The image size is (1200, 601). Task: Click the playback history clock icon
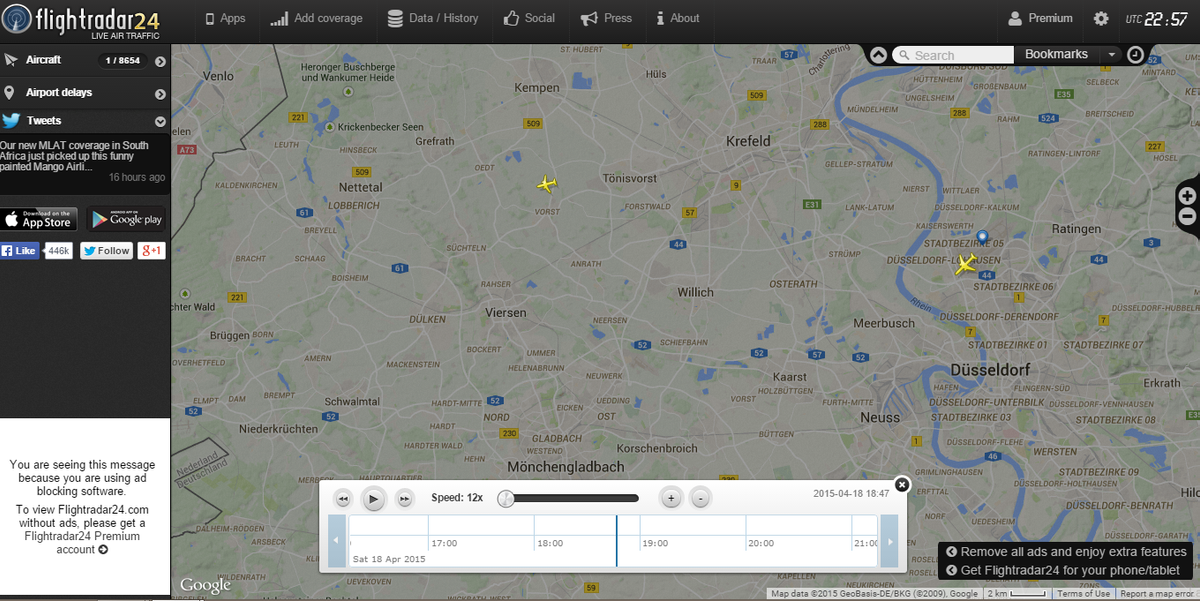pos(1136,55)
